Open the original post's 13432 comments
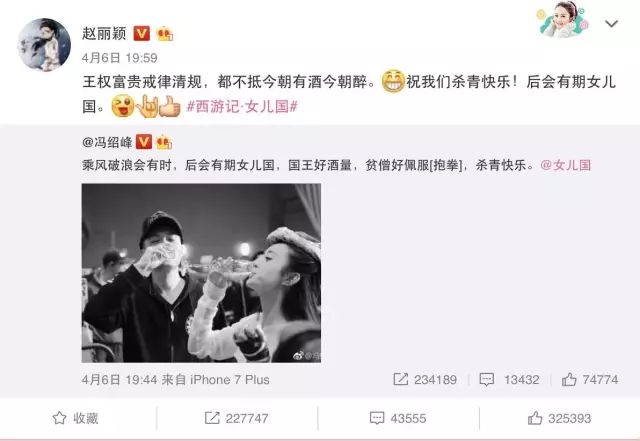640x441 pixels. pyautogui.click(x=509, y=379)
